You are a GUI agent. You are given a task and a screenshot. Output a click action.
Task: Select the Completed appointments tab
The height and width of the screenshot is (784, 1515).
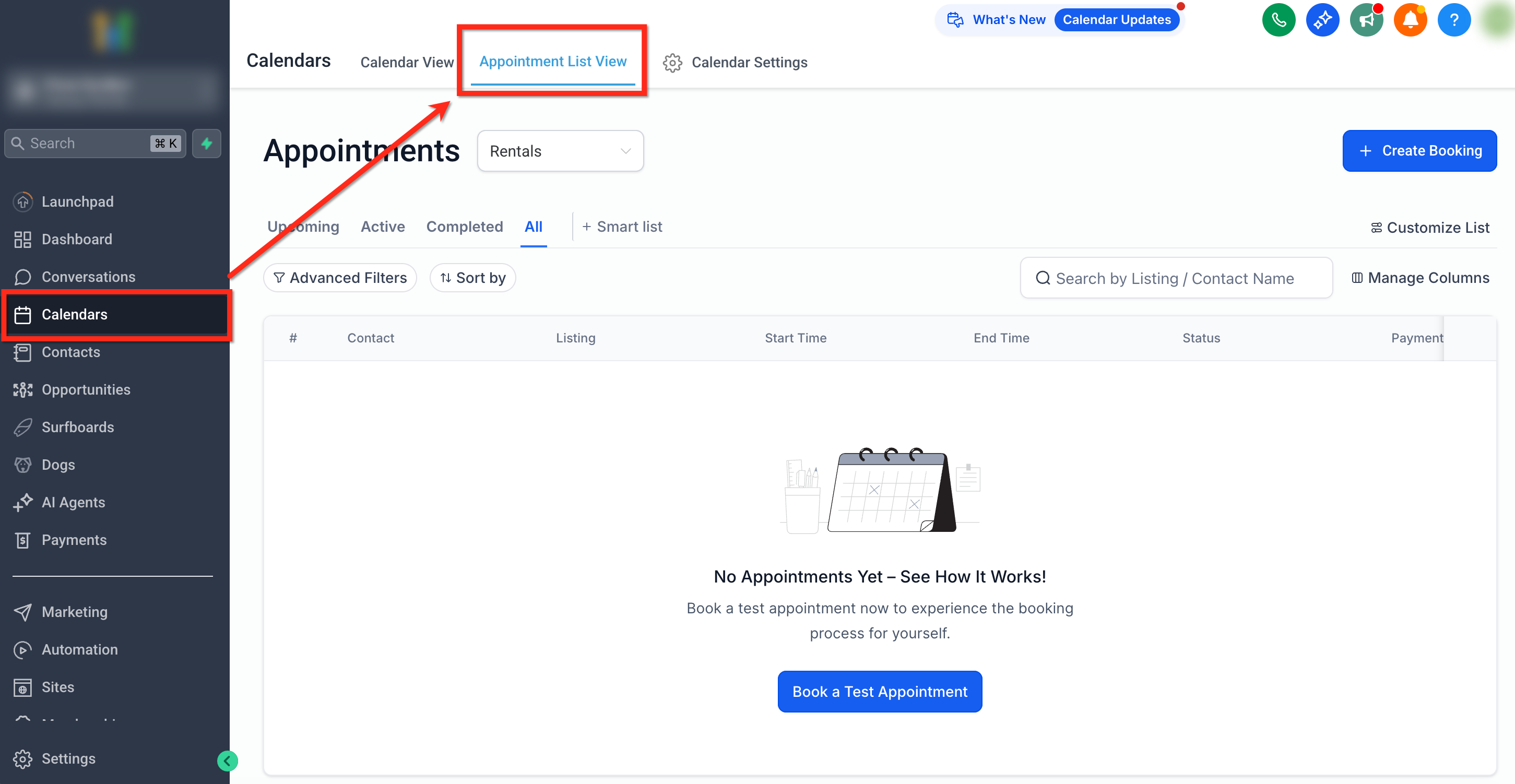click(x=464, y=227)
